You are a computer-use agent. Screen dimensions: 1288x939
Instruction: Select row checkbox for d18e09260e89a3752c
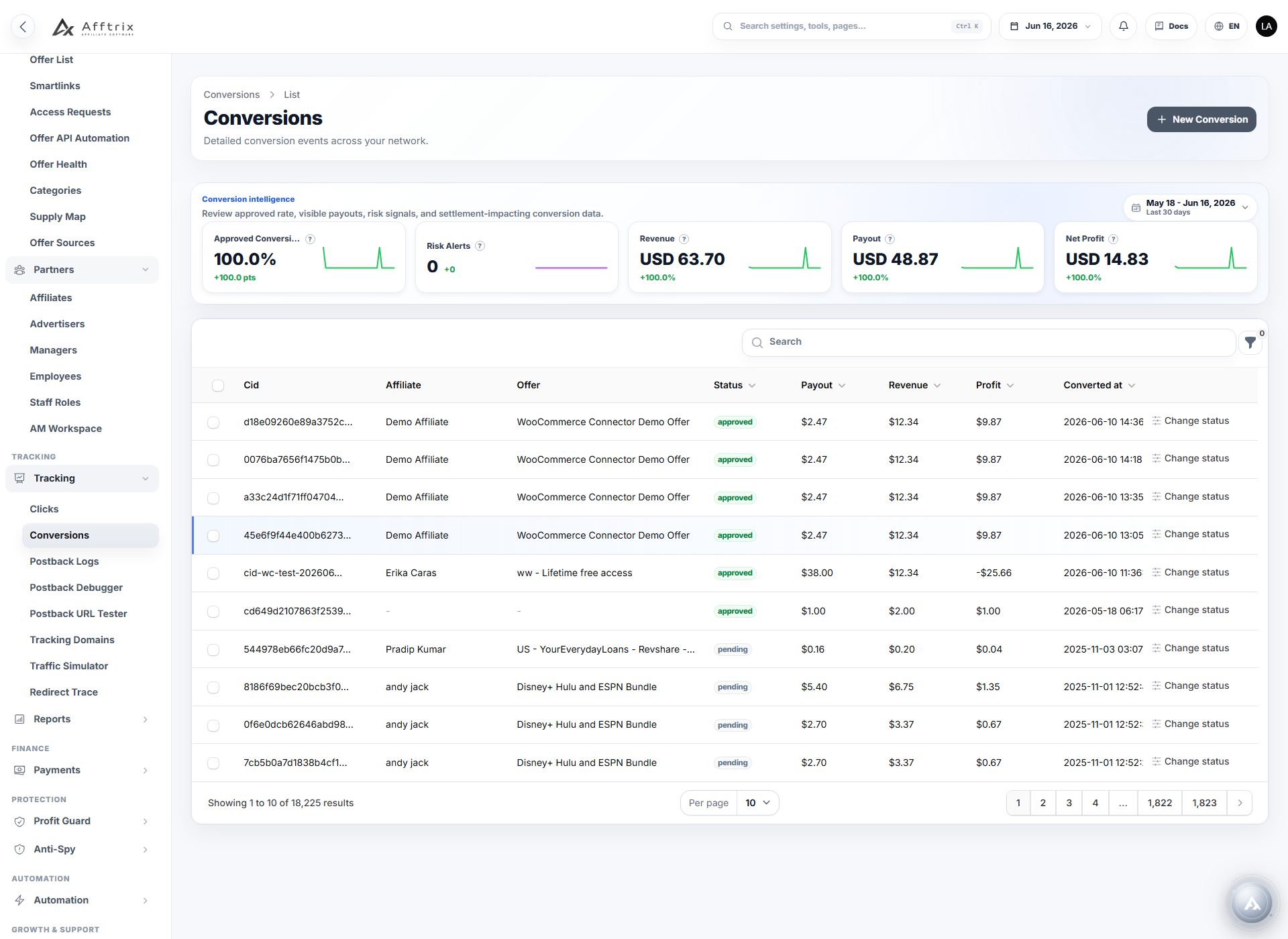(213, 423)
